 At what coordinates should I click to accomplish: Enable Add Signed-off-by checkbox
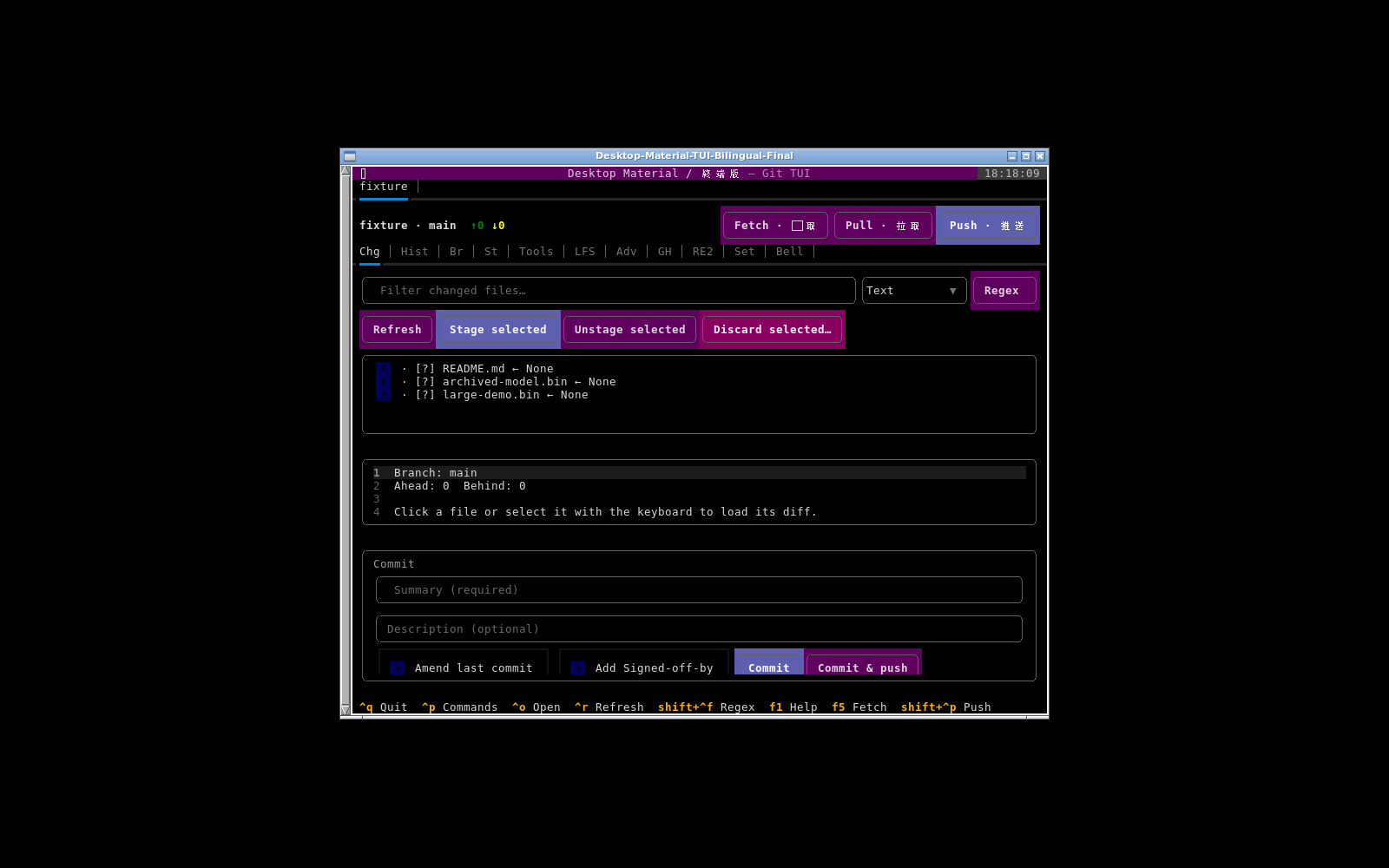577,668
